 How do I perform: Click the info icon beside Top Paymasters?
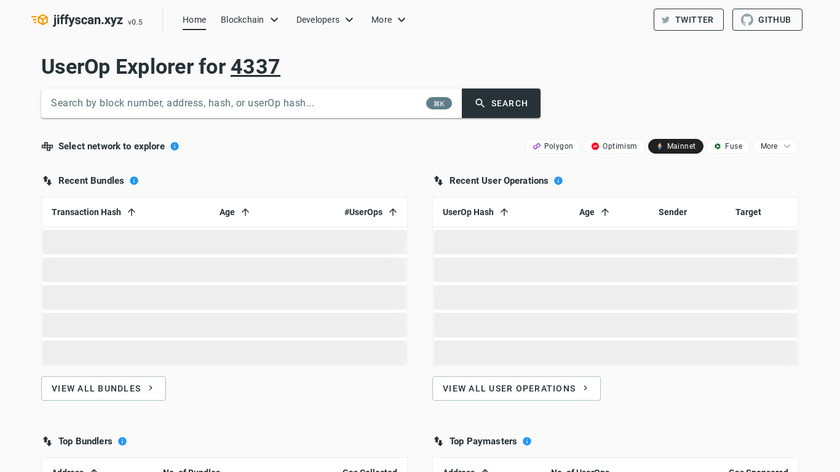pos(527,441)
